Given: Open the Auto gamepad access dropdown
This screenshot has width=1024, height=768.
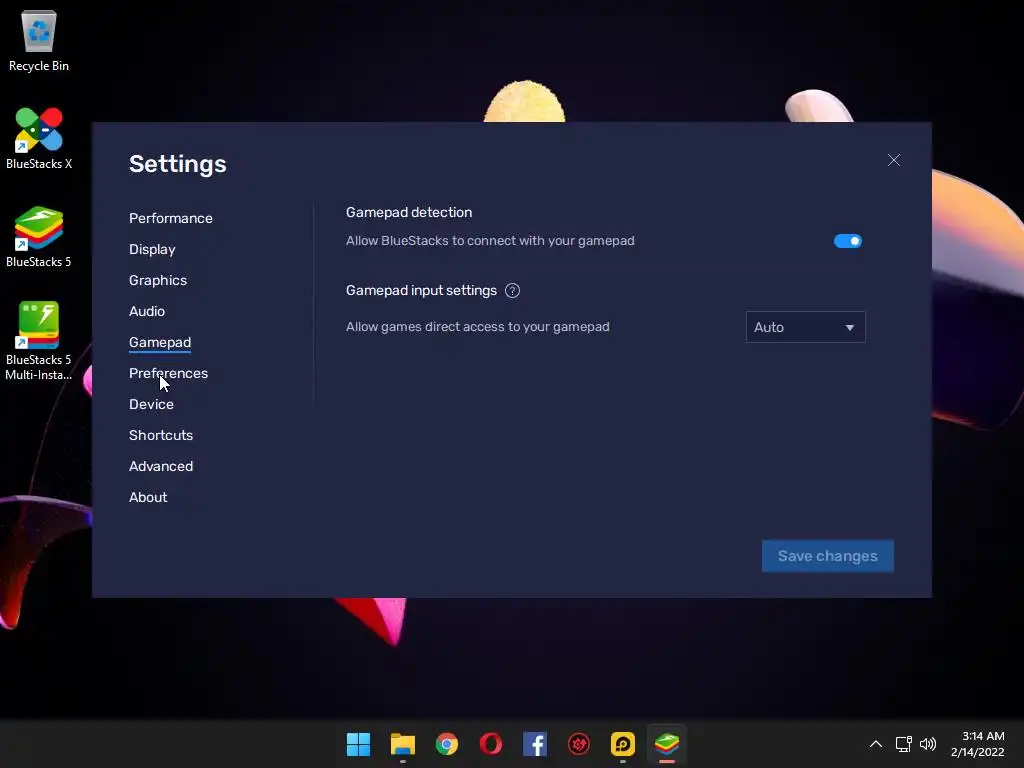Looking at the screenshot, I should tap(805, 327).
